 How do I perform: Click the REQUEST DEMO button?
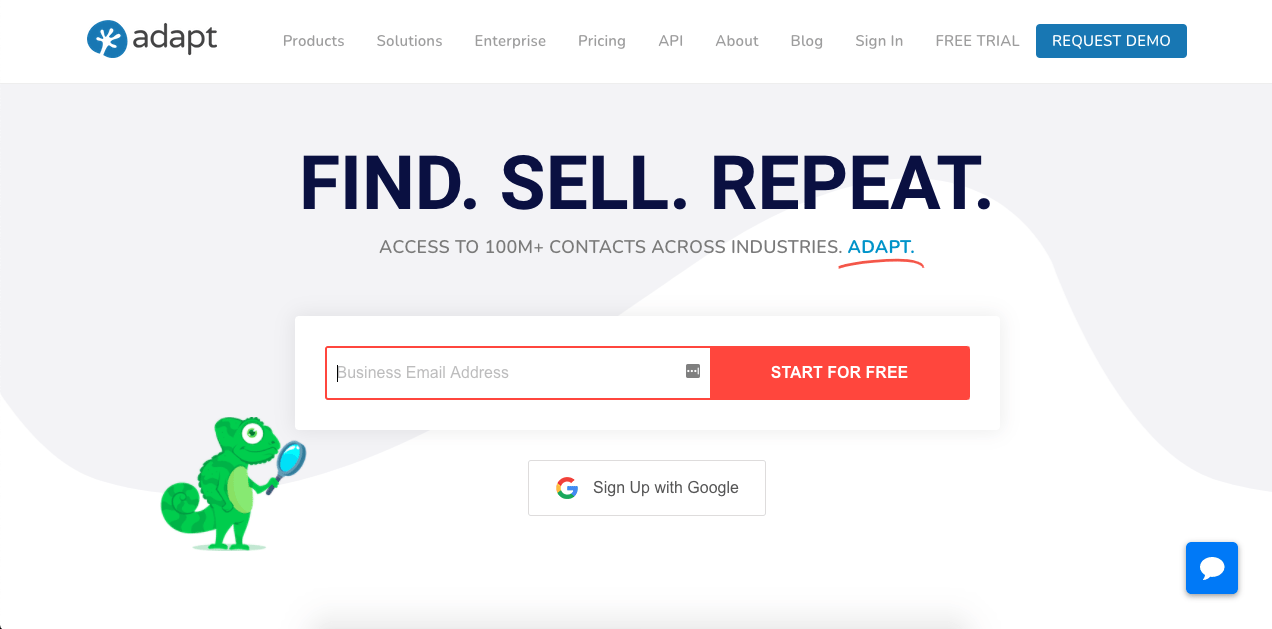[1111, 41]
